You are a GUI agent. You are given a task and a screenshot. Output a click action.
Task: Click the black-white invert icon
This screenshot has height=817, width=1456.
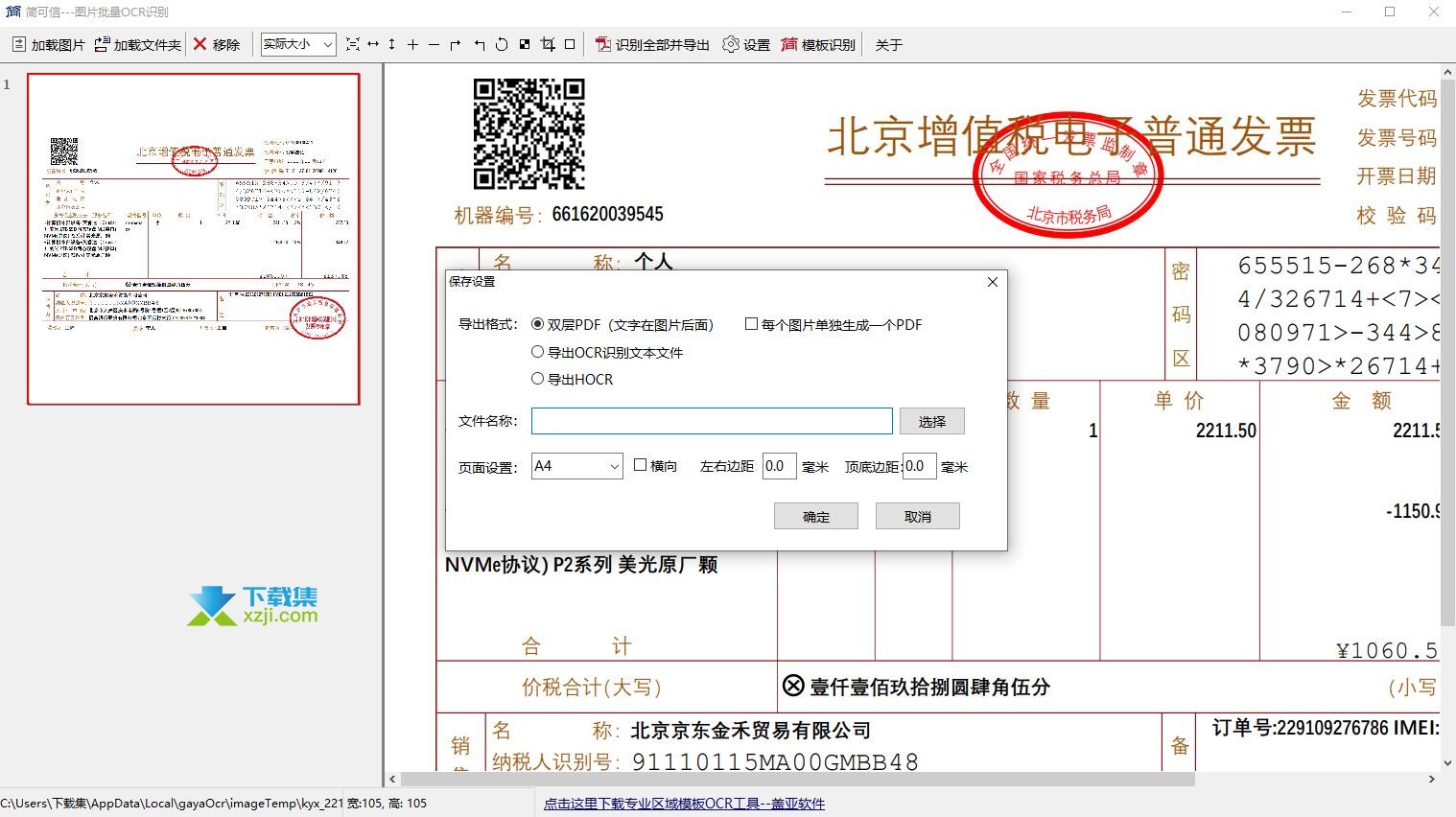click(525, 44)
